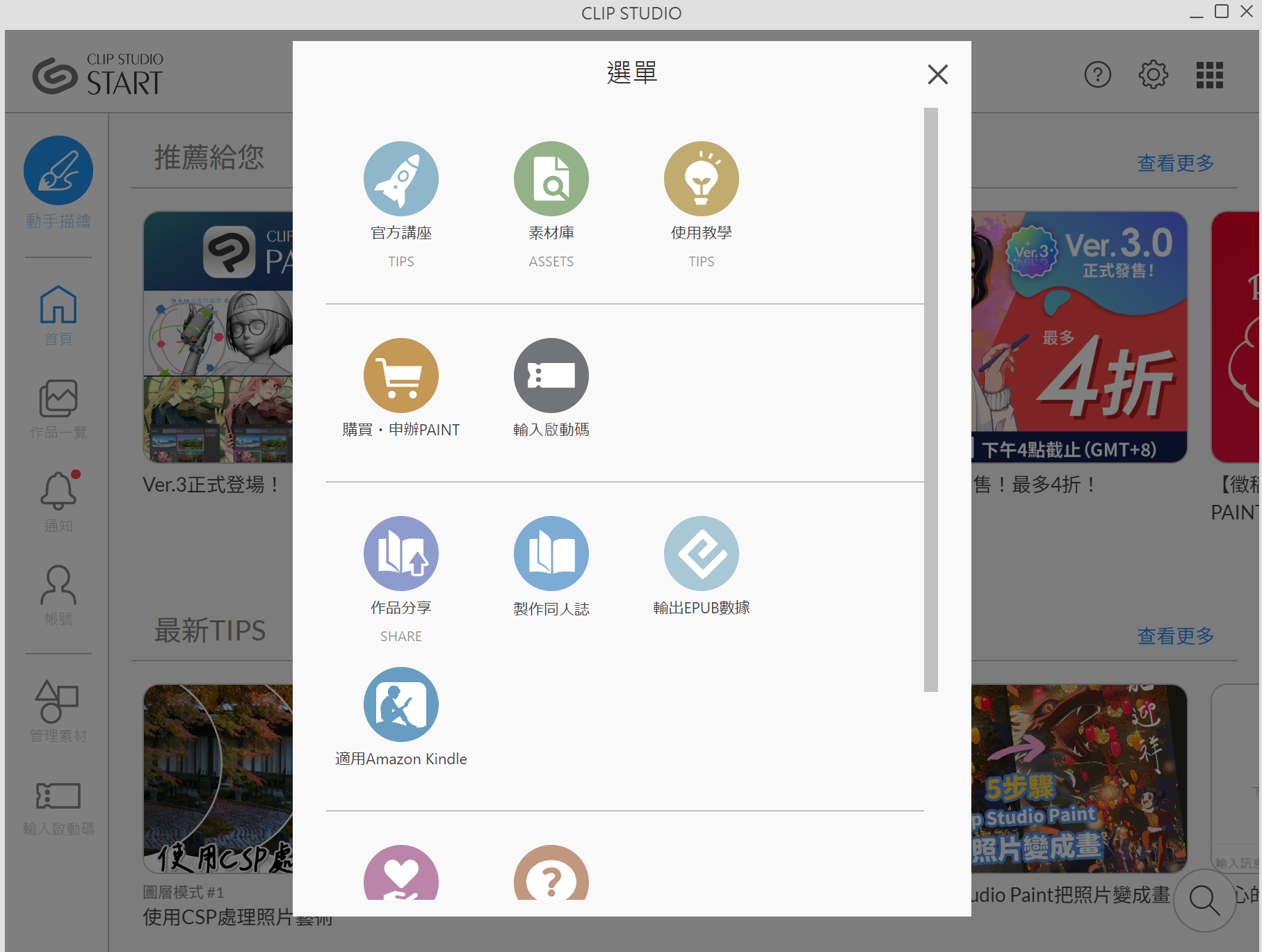Open the 適用Amazon Kindle icon

point(401,704)
